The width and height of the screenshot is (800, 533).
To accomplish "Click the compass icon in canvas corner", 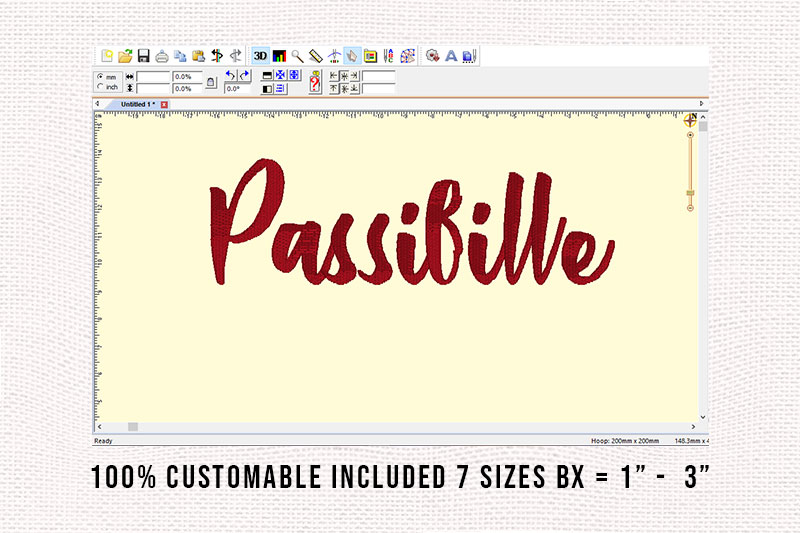I will click(690, 120).
